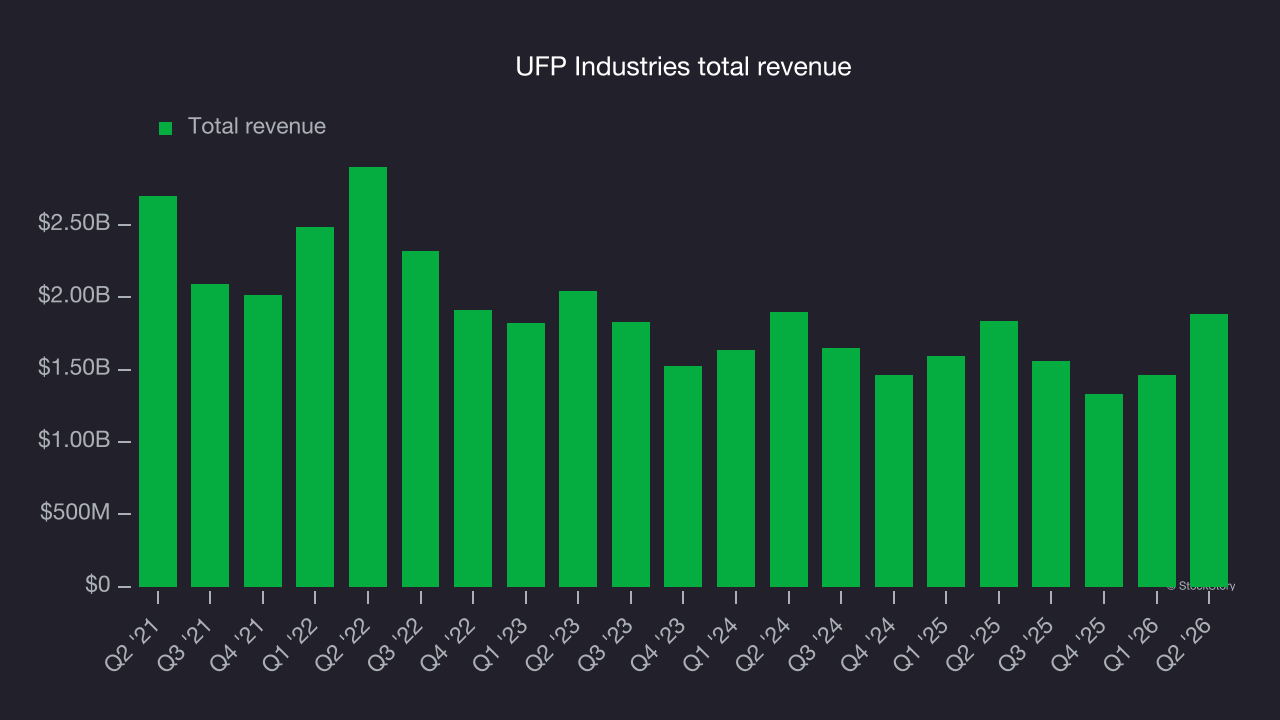Viewport: 1280px width, 720px height.
Task: Click the revenue bar for Q2 '21
Action: (158, 391)
